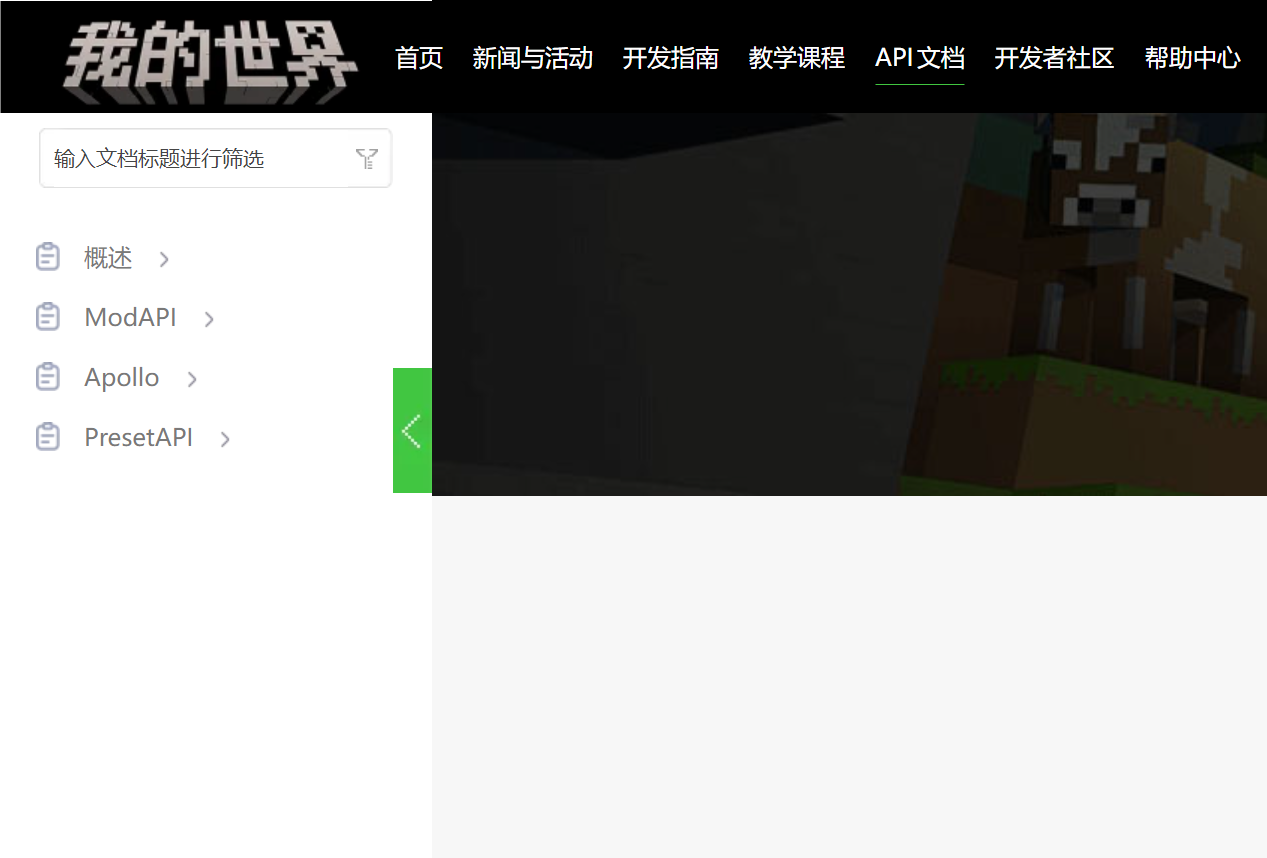Click the clipboard icon beside ModAPI
The width and height of the screenshot is (1267, 858).
pyautogui.click(x=47, y=317)
